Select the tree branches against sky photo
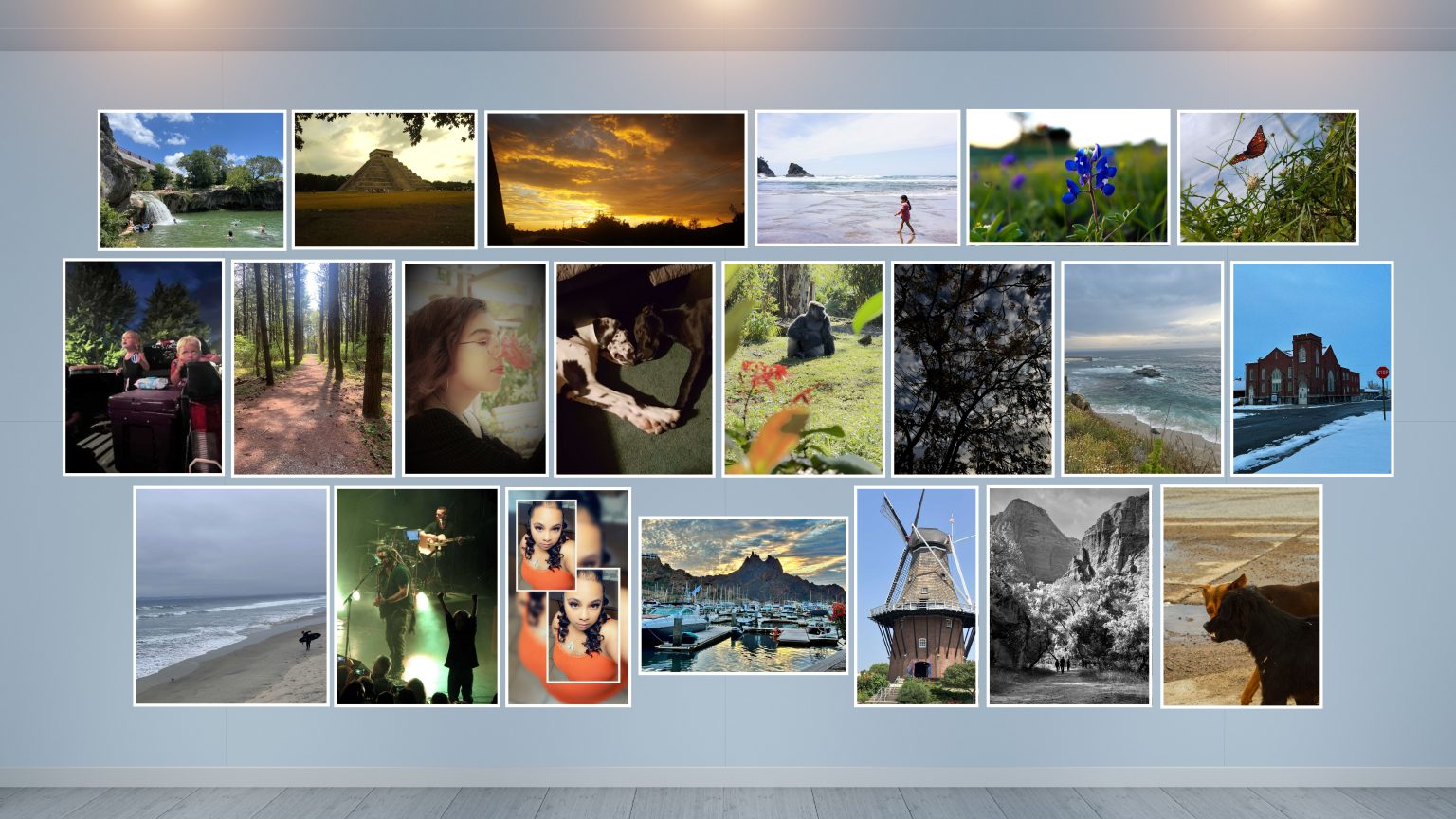This screenshot has height=819, width=1456. coord(972,367)
